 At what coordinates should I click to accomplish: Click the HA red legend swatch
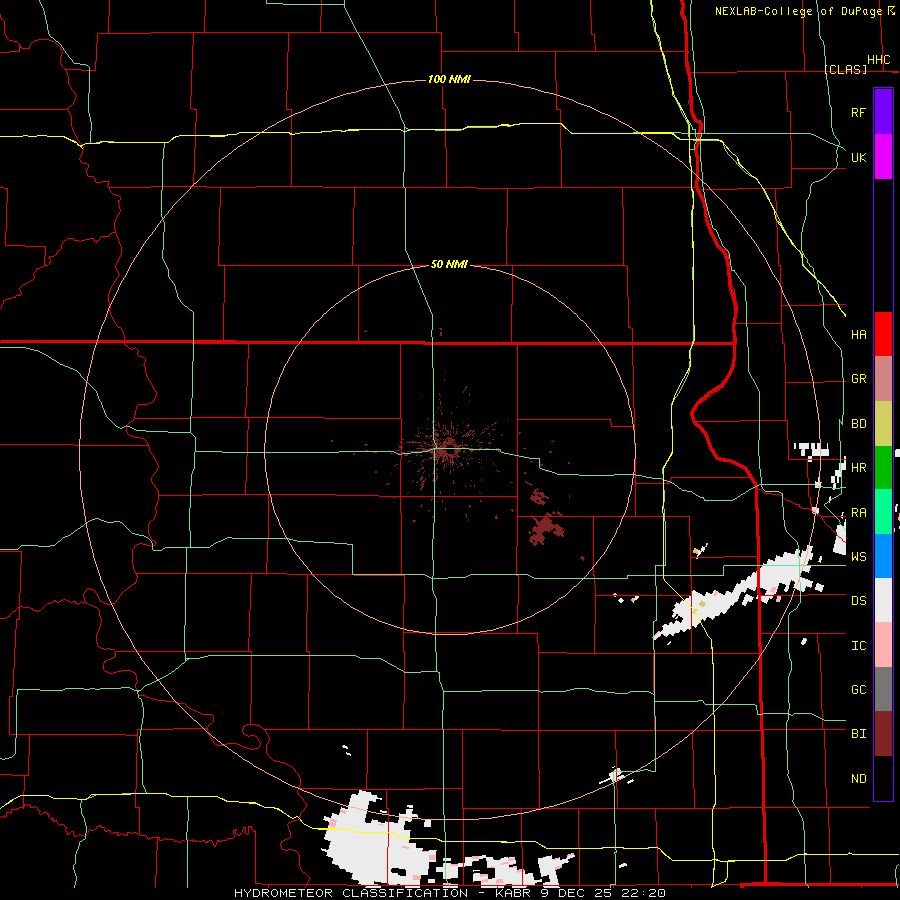pos(883,334)
